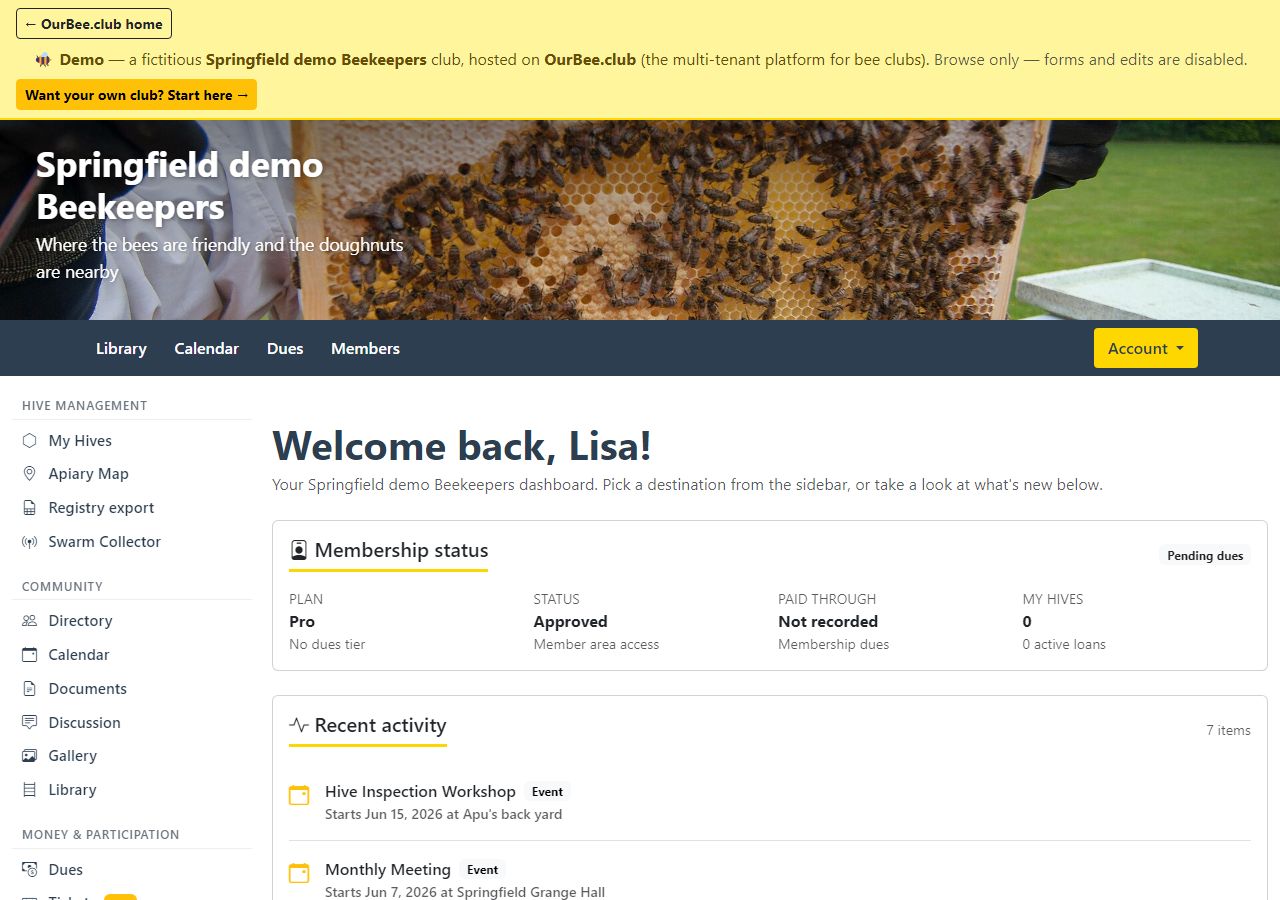Viewport: 1280px width, 900px height.
Task: Open the Monthly Meeting event
Action: [388, 869]
